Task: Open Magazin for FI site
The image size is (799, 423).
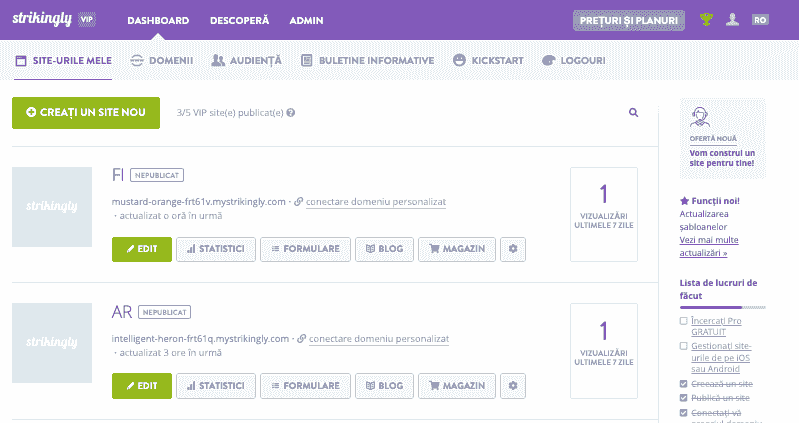Action: pyautogui.click(x=457, y=249)
